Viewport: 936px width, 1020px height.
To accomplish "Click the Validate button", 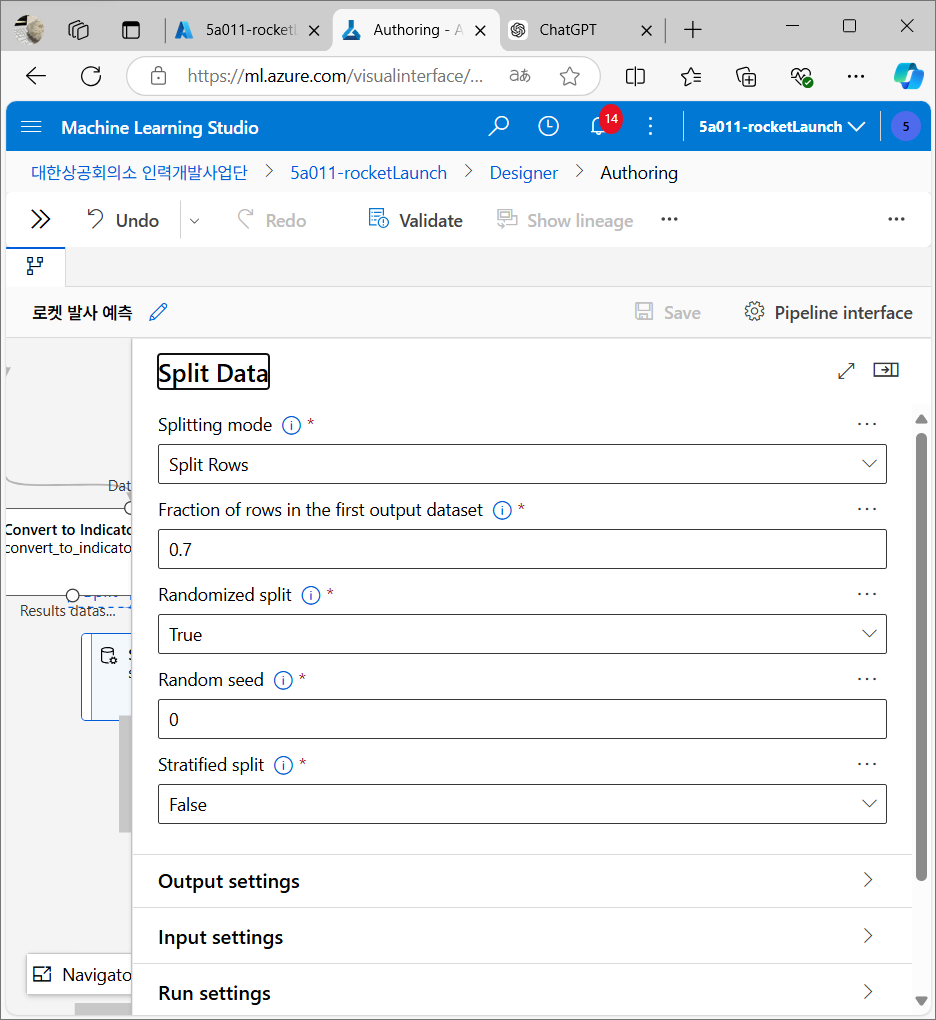I will click(x=416, y=220).
